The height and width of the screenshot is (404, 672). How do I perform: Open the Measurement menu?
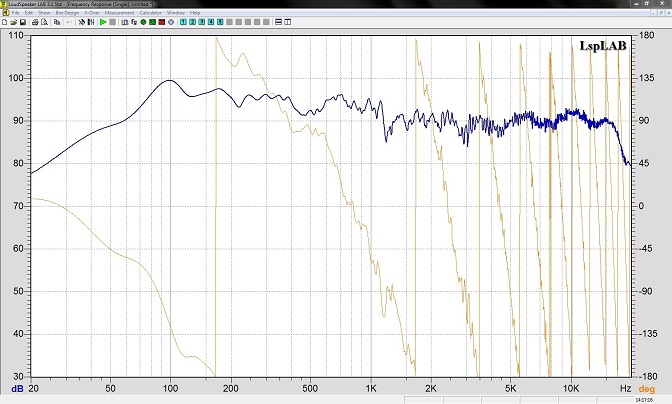point(120,13)
